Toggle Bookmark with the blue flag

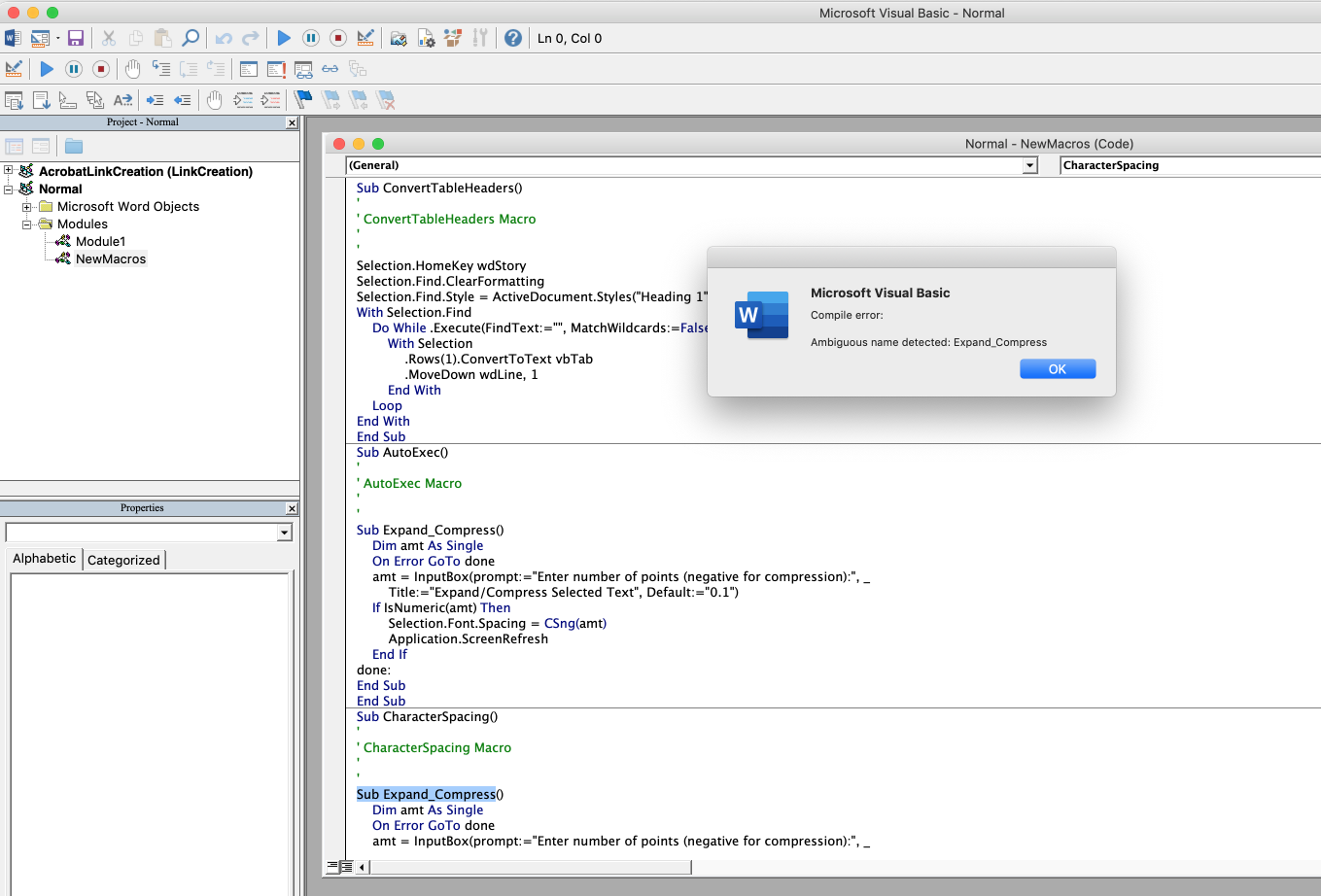tap(303, 100)
